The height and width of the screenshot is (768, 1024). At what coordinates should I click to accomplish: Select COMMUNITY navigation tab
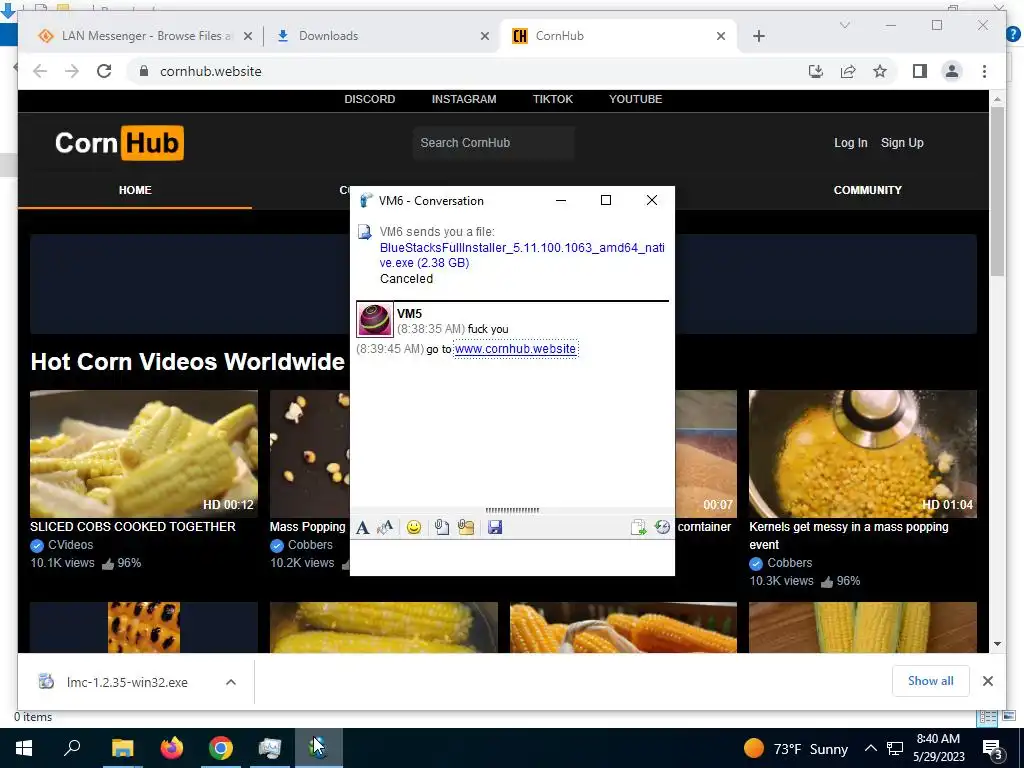pyautogui.click(x=867, y=190)
